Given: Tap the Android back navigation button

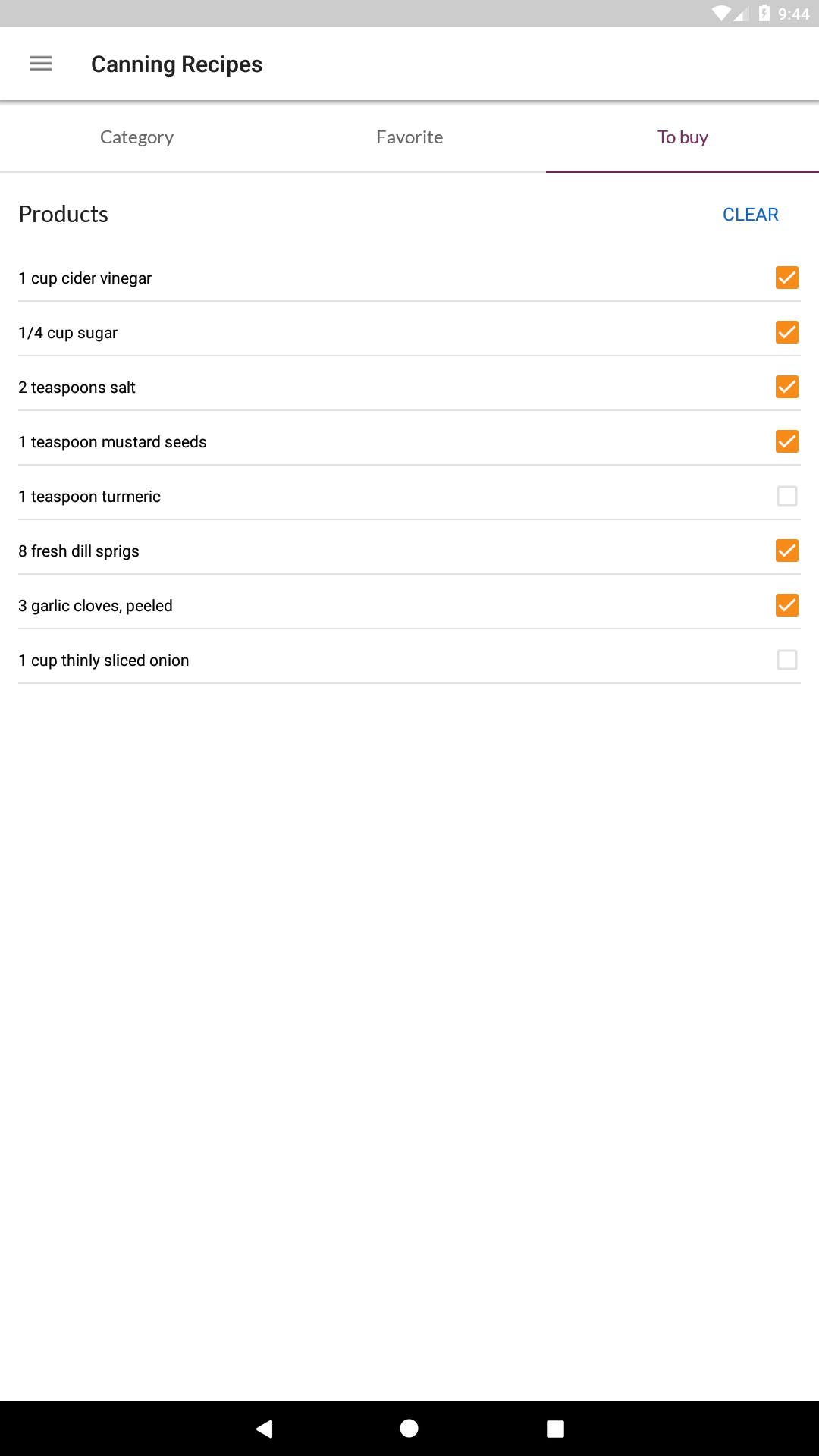Looking at the screenshot, I should pos(264,1429).
